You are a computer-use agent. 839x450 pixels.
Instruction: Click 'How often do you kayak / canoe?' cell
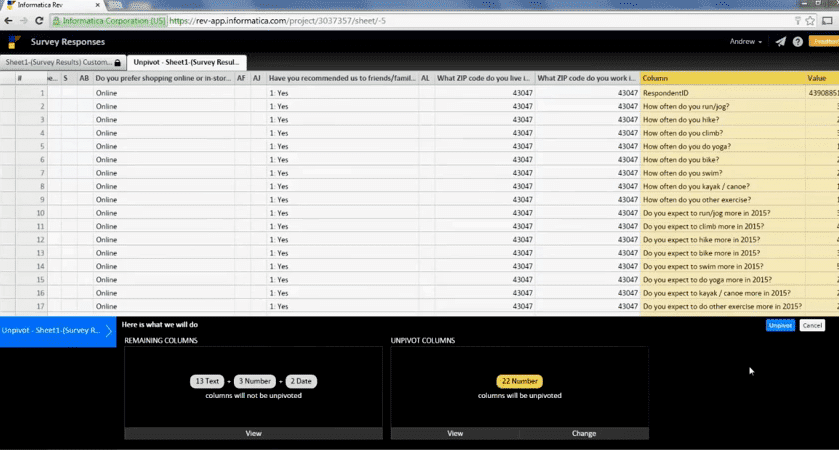click(722, 187)
